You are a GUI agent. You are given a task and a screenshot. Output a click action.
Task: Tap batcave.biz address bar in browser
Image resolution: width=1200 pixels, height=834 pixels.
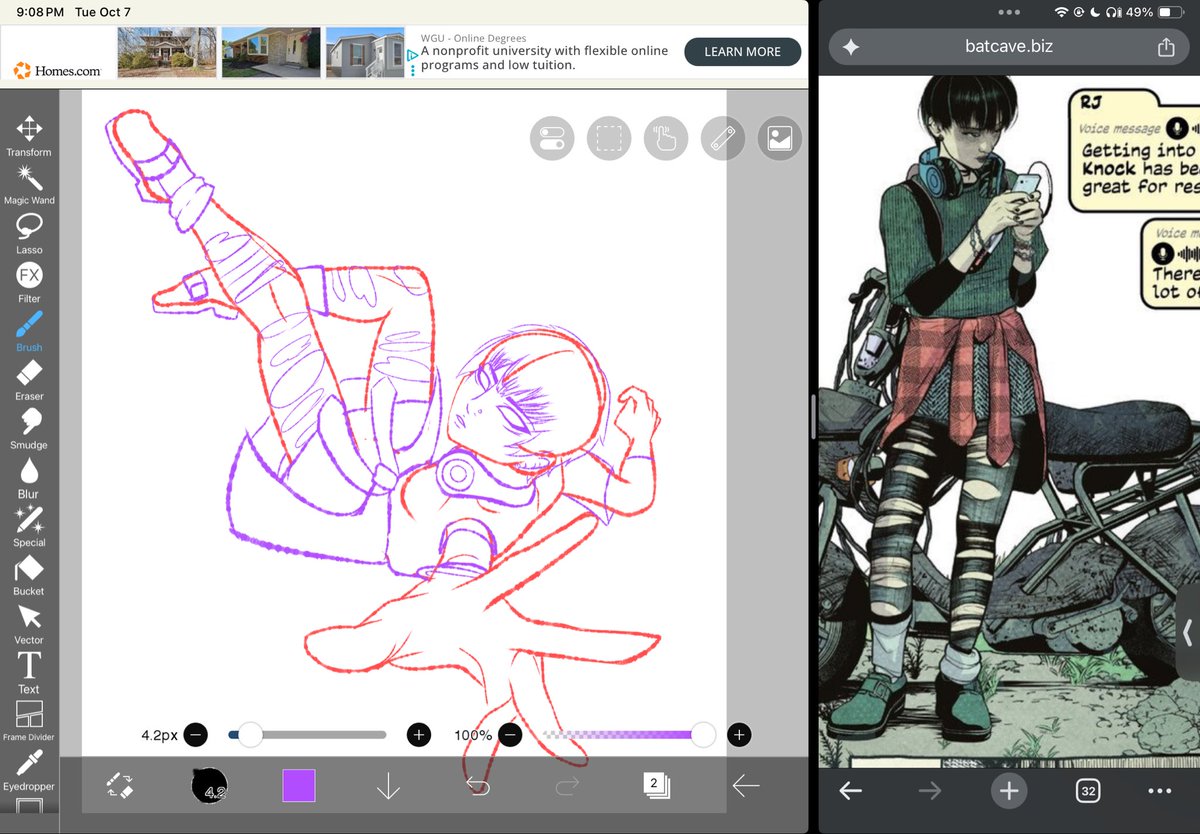(1008, 46)
